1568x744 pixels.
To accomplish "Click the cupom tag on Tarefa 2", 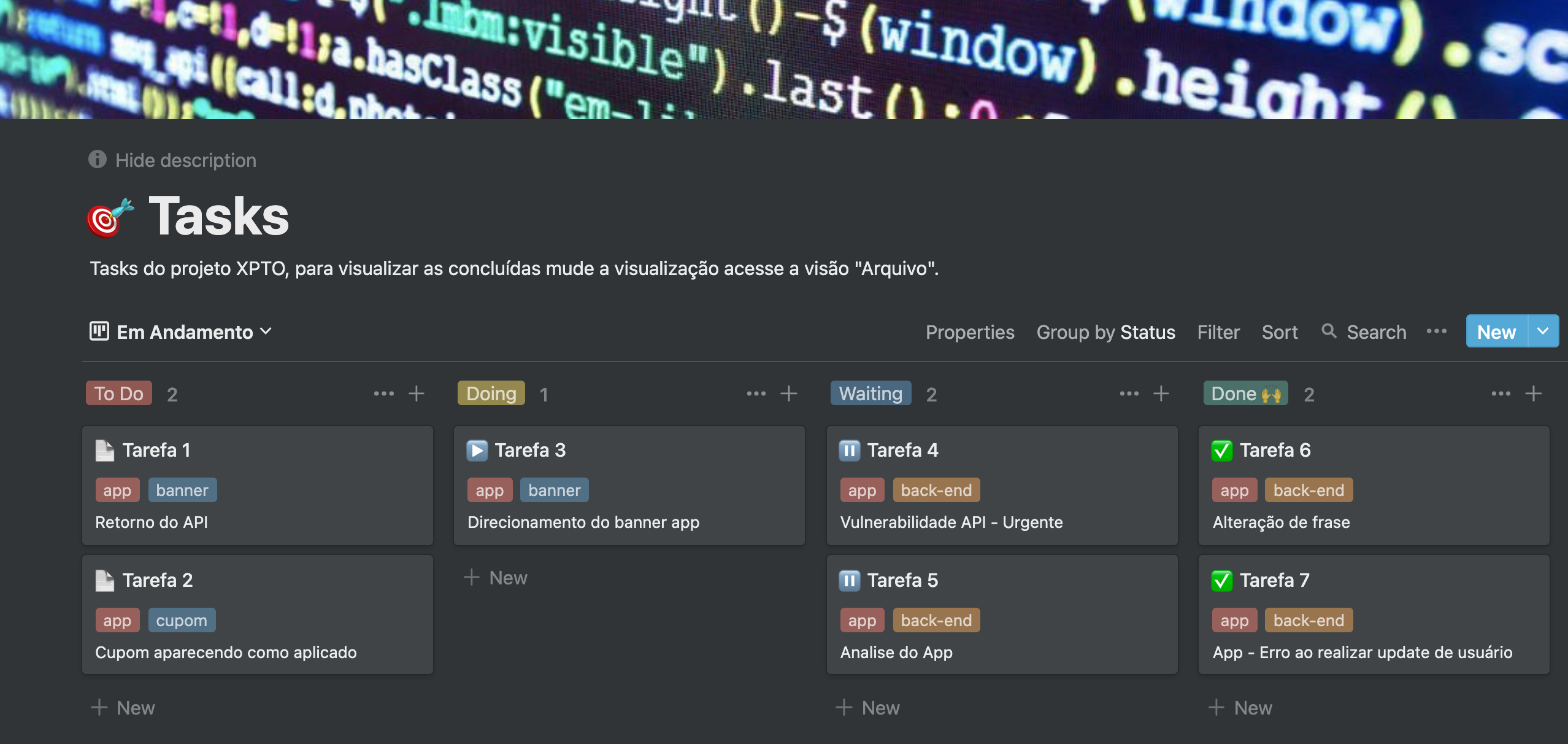I will pos(182,621).
